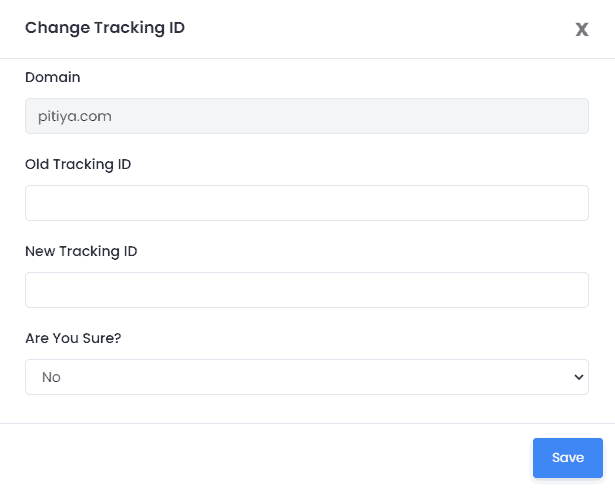
Task: Expand the Are You Sure dropdown chevron
Action: pos(579,377)
